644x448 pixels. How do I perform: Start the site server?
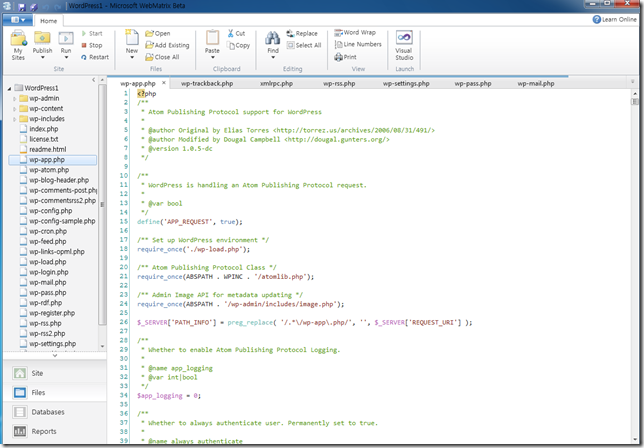(92, 33)
